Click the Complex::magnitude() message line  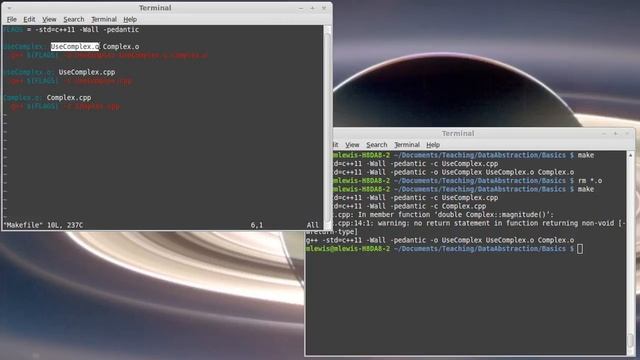[442, 215]
